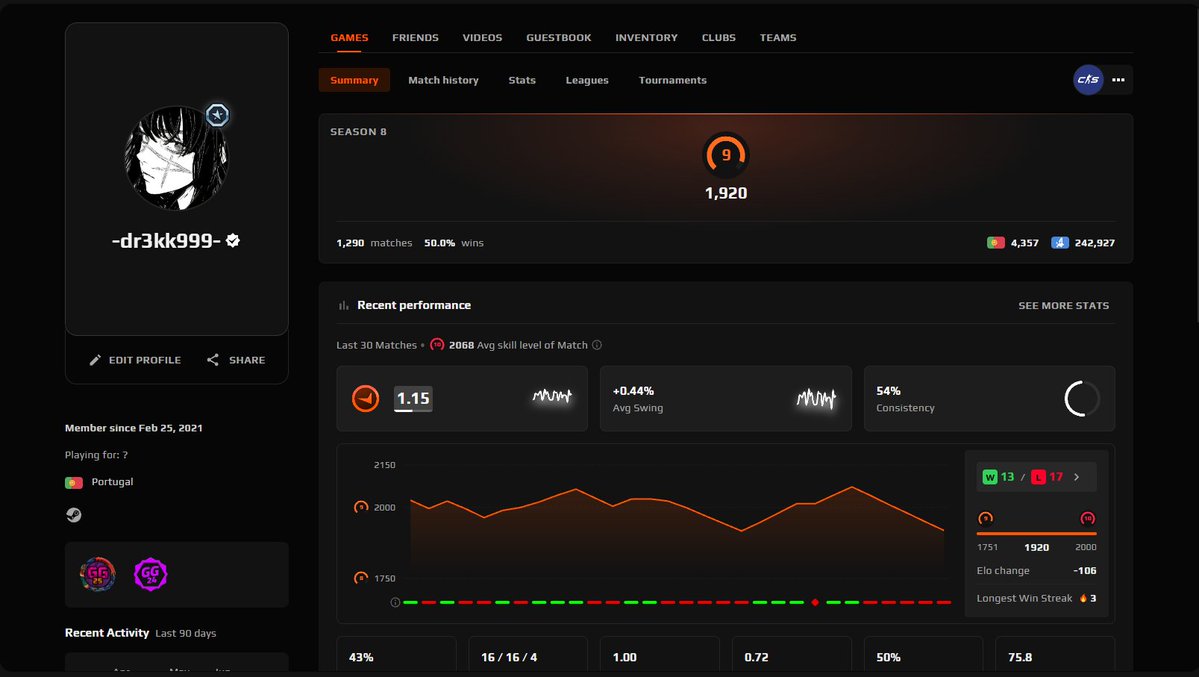Open the linked Steam account icon
The width and height of the screenshot is (1199, 677).
[73, 515]
